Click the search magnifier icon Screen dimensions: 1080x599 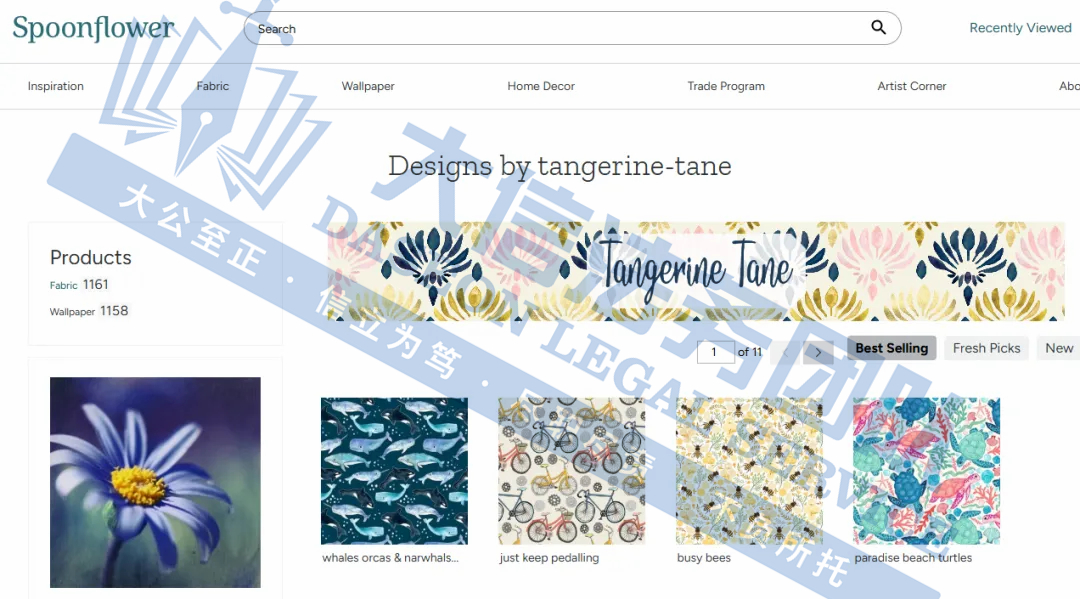(x=878, y=28)
